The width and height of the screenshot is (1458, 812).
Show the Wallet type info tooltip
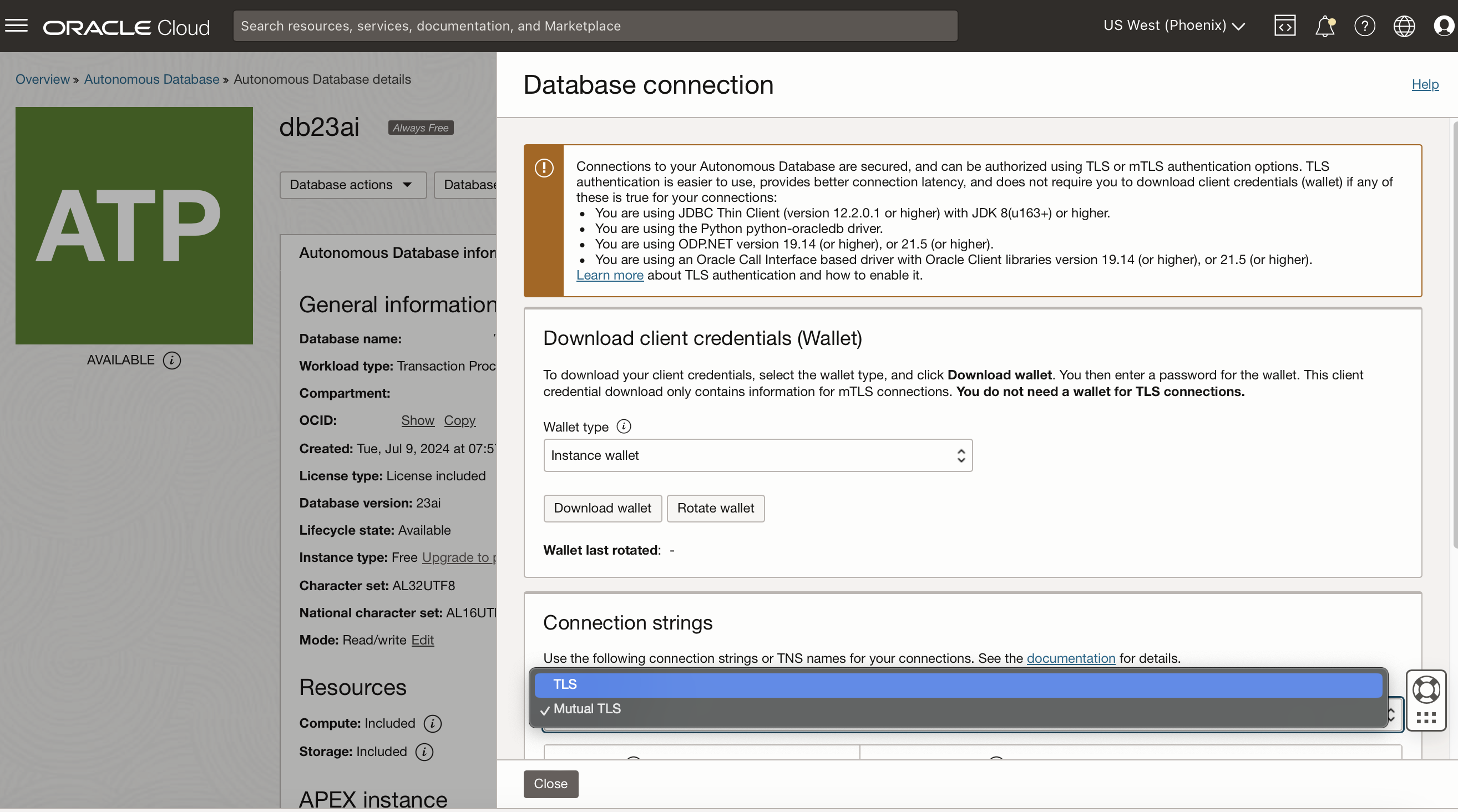(x=624, y=426)
